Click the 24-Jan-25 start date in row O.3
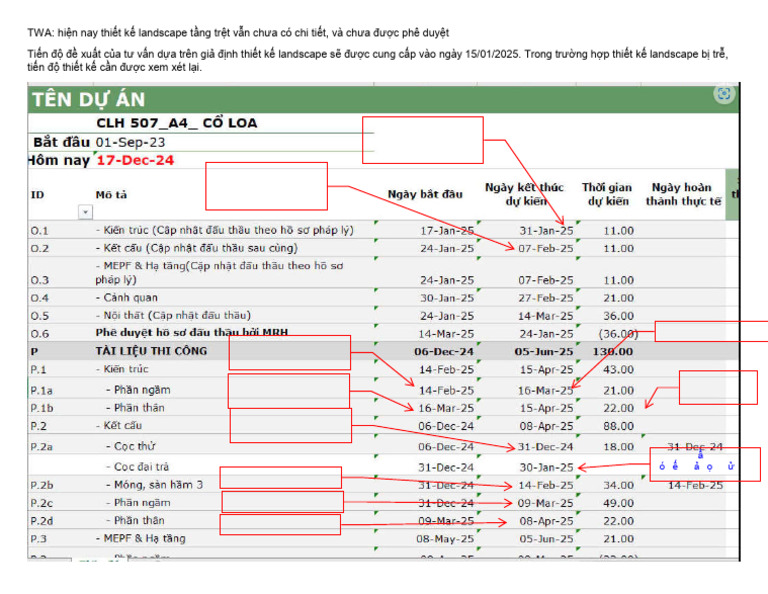The width and height of the screenshot is (768, 594). click(447, 280)
